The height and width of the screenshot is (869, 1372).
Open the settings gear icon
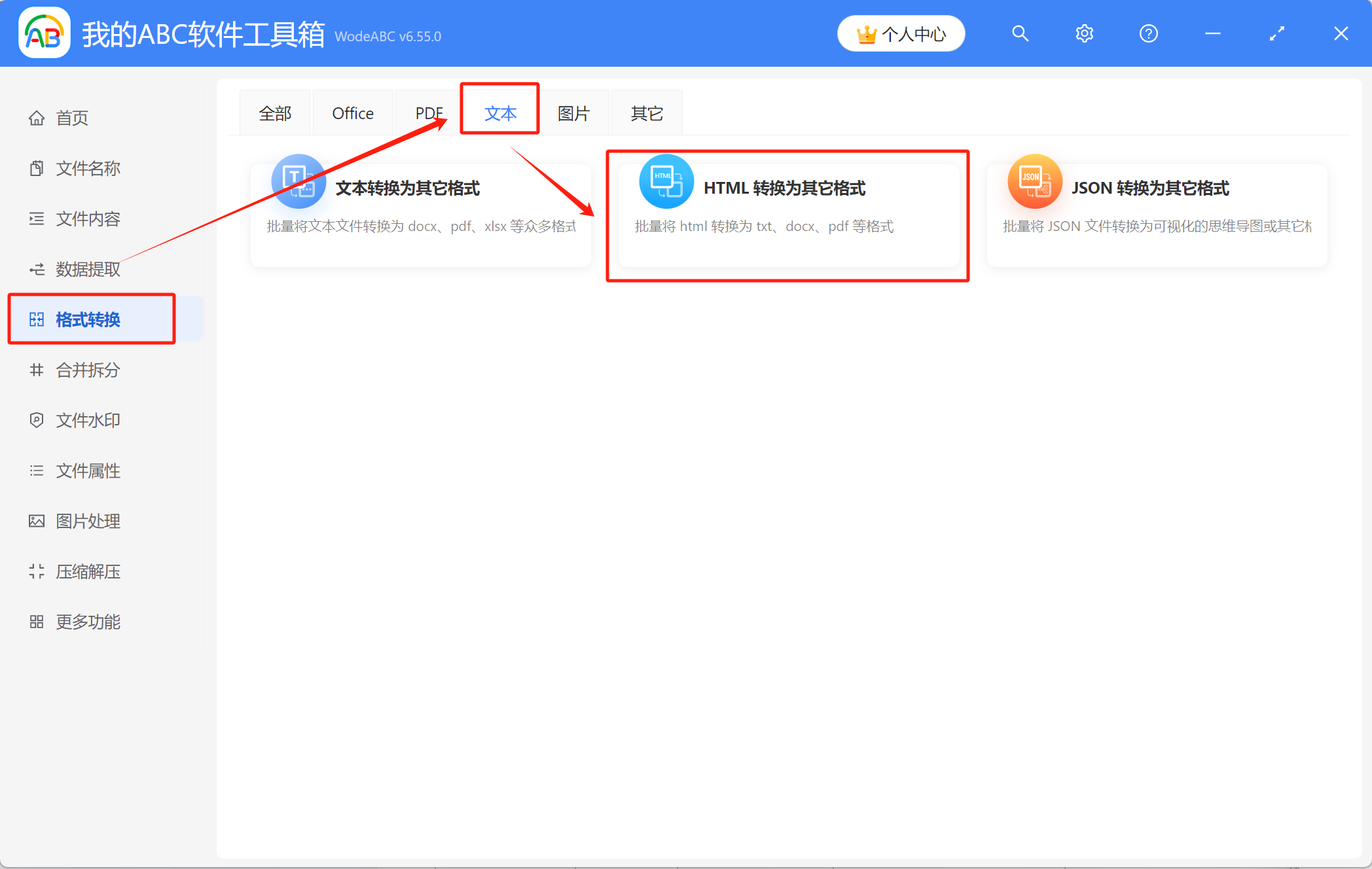[1084, 33]
